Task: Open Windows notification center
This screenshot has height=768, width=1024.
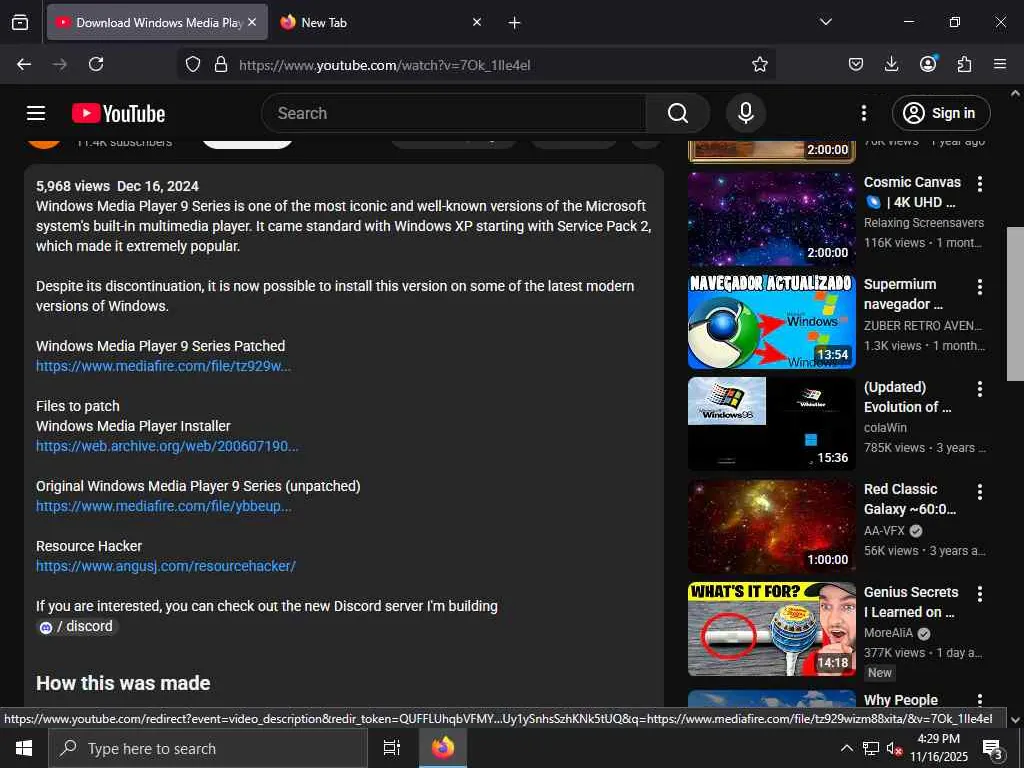Action: pyautogui.click(x=992, y=749)
